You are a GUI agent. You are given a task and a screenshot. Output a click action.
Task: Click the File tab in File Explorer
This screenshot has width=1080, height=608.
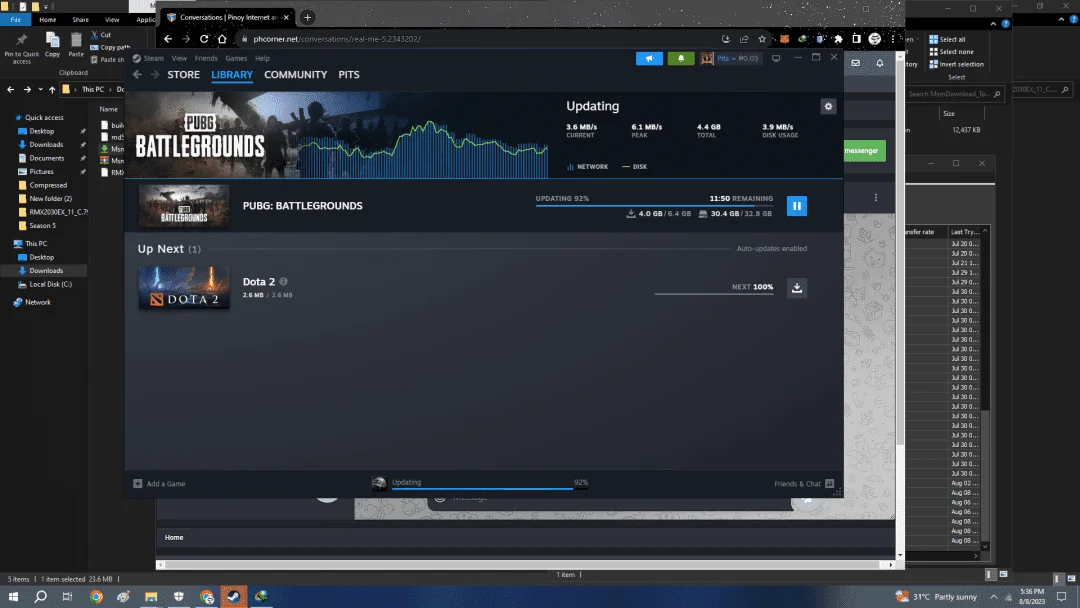coord(15,20)
